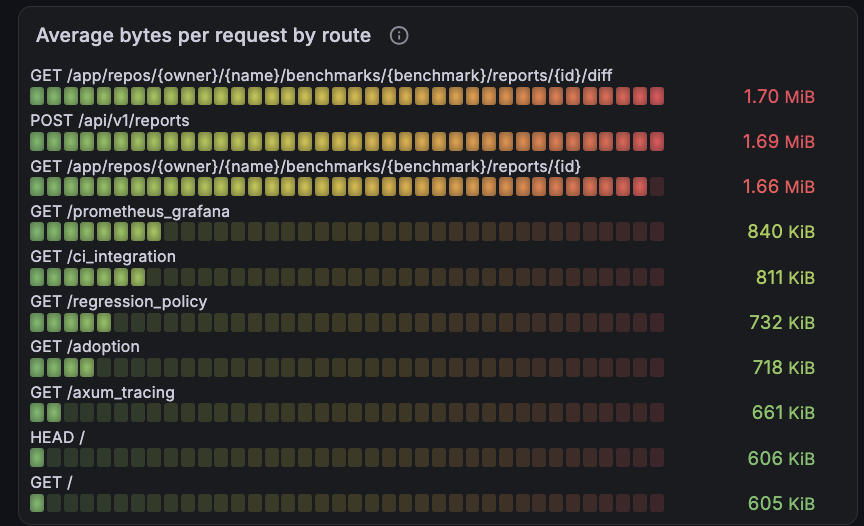Select the GET reports/{id}/diff route label

tap(321, 75)
